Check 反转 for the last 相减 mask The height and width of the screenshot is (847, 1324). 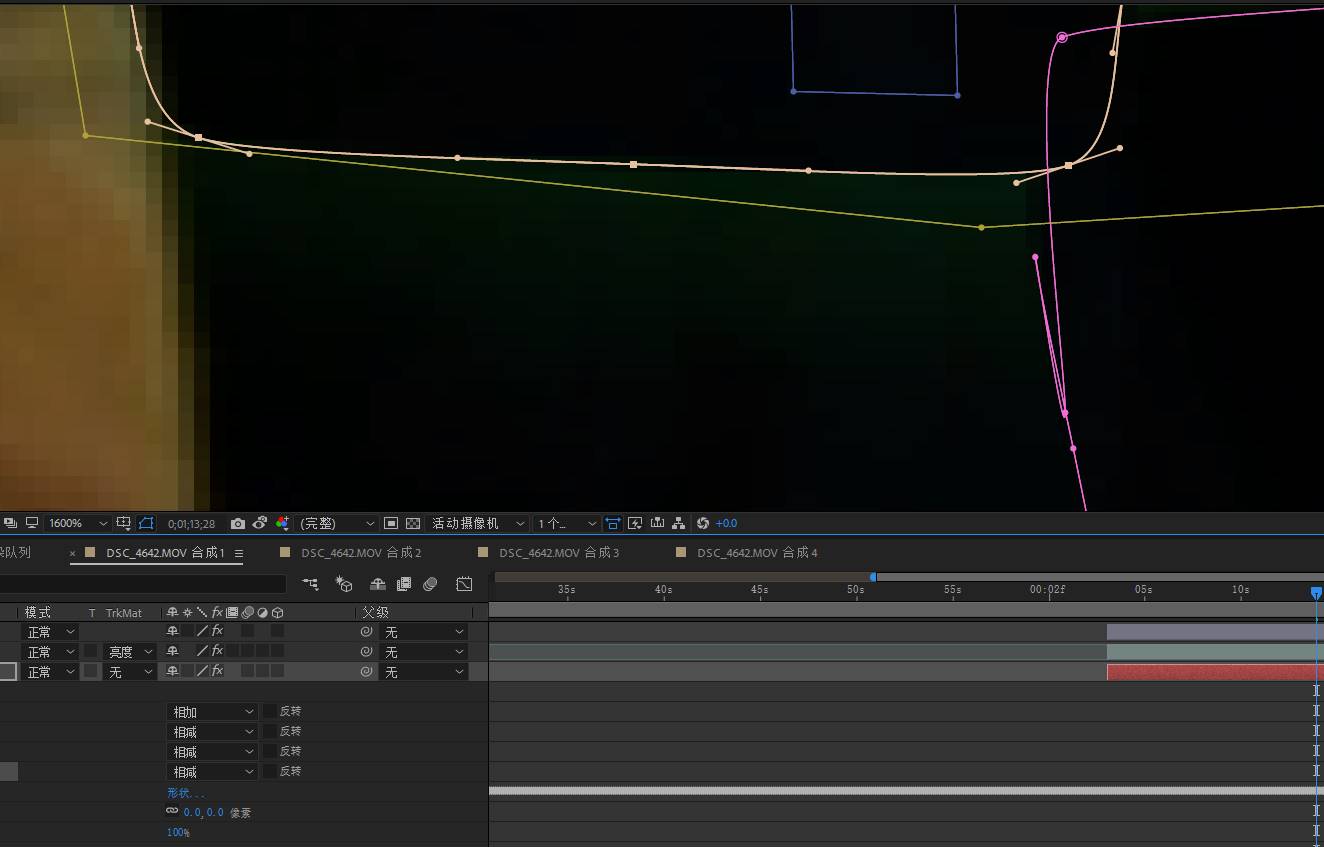point(270,771)
